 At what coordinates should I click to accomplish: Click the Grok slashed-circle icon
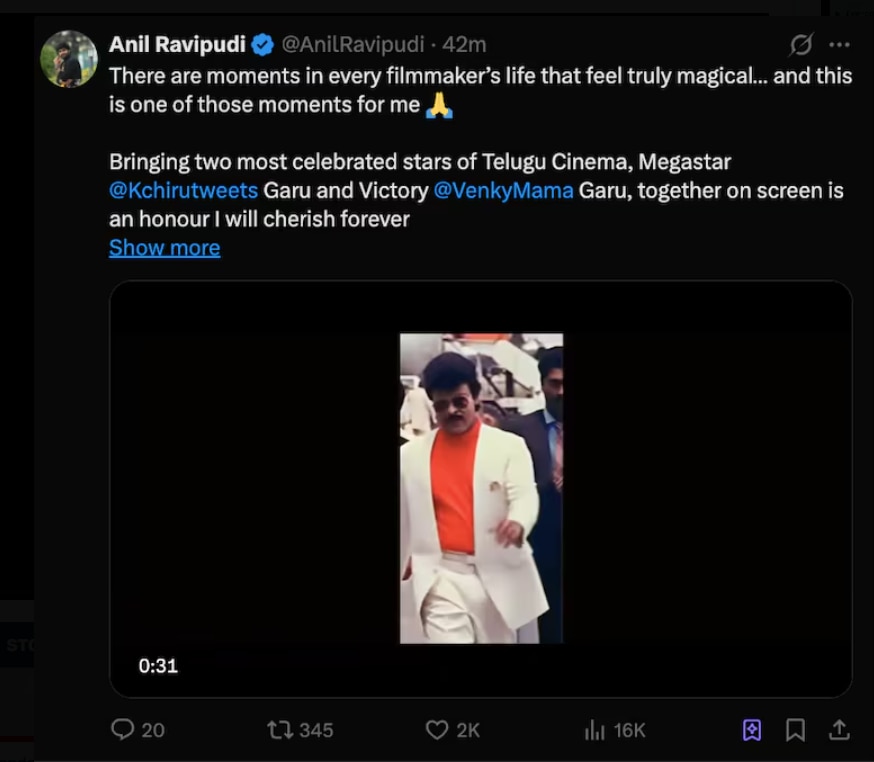(x=800, y=45)
